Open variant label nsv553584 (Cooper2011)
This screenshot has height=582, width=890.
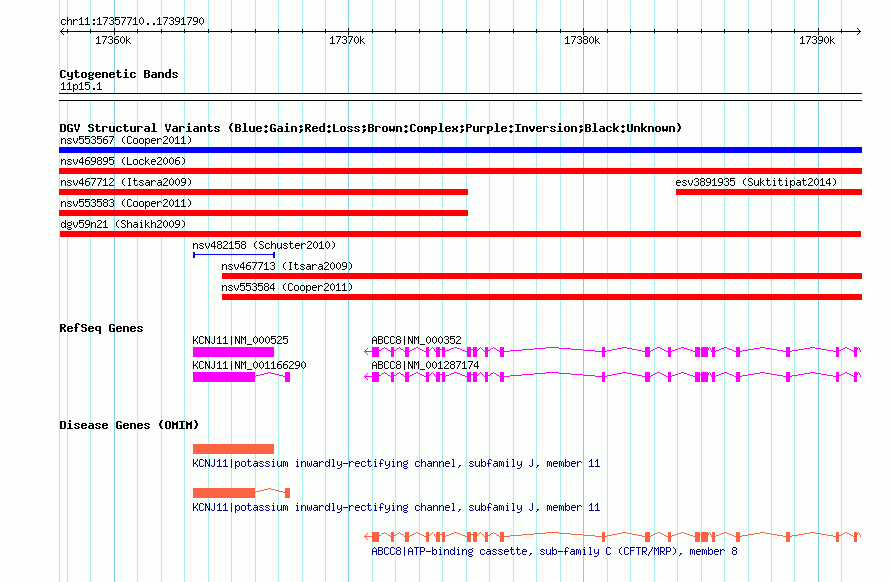pyautogui.click(x=287, y=287)
